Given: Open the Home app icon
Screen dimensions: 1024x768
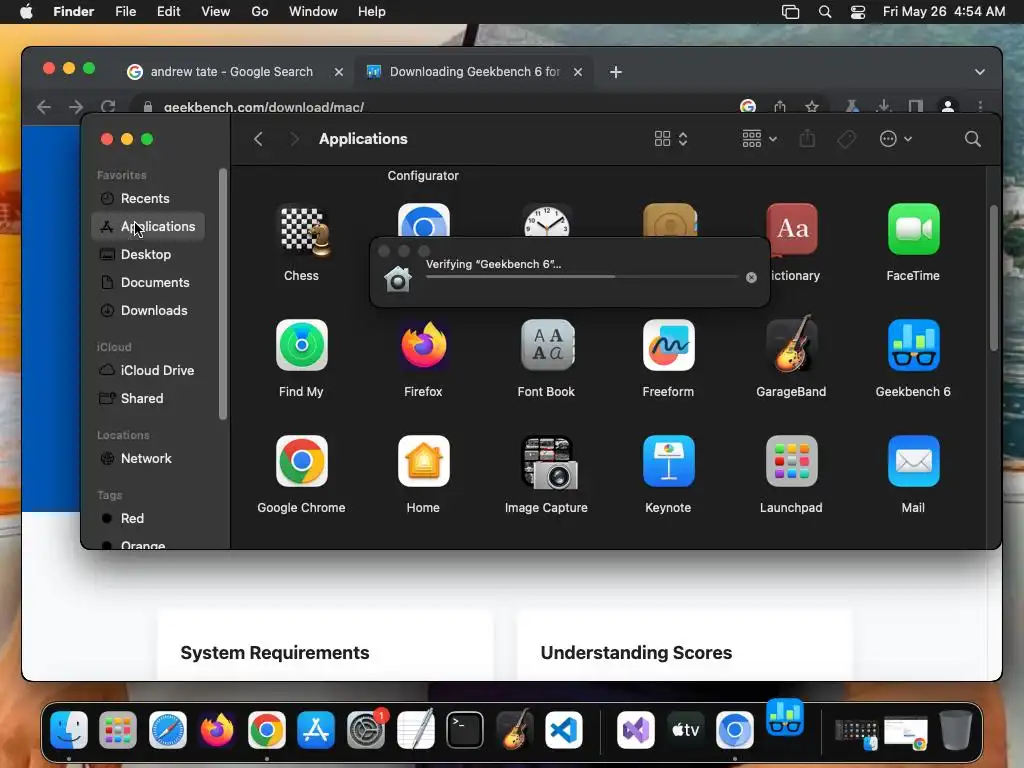Looking at the screenshot, I should click(x=423, y=461).
